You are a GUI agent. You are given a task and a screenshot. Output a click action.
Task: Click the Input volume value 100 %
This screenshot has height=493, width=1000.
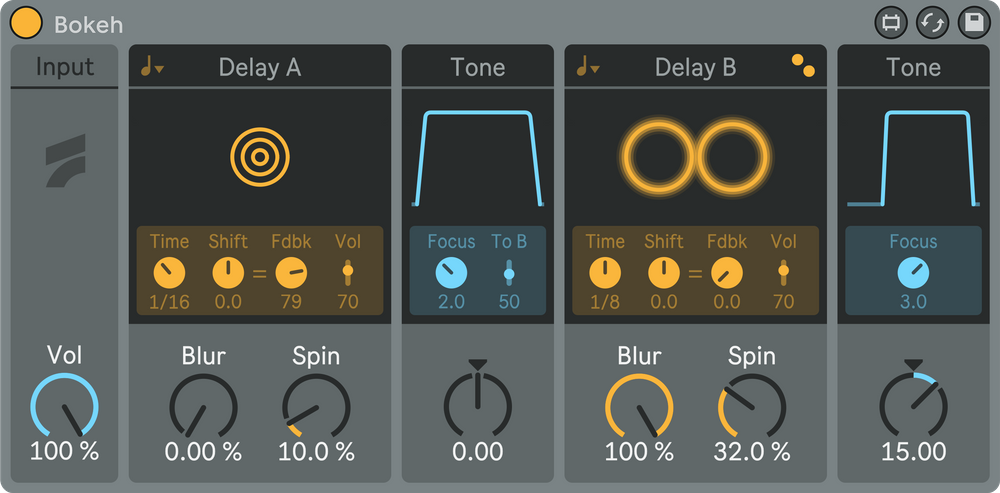[64, 452]
